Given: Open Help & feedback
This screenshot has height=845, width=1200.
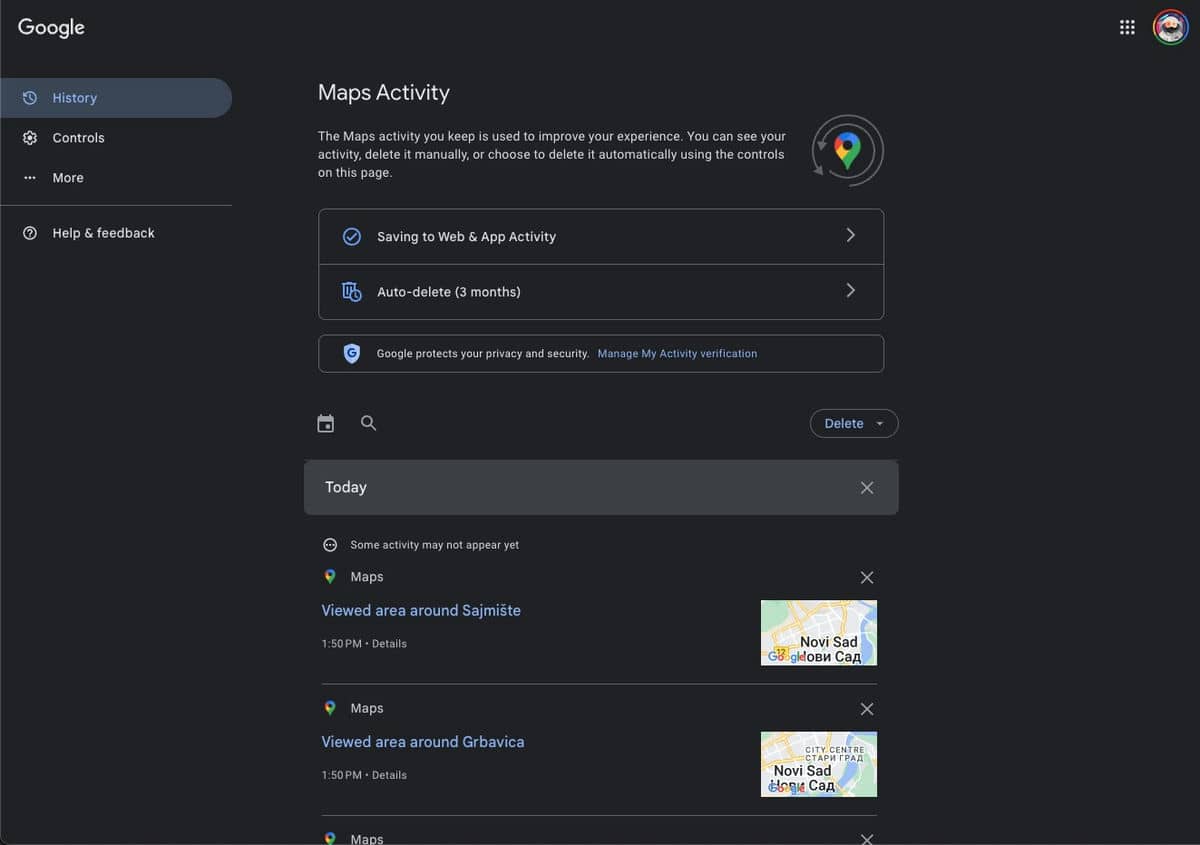Looking at the screenshot, I should coord(103,233).
